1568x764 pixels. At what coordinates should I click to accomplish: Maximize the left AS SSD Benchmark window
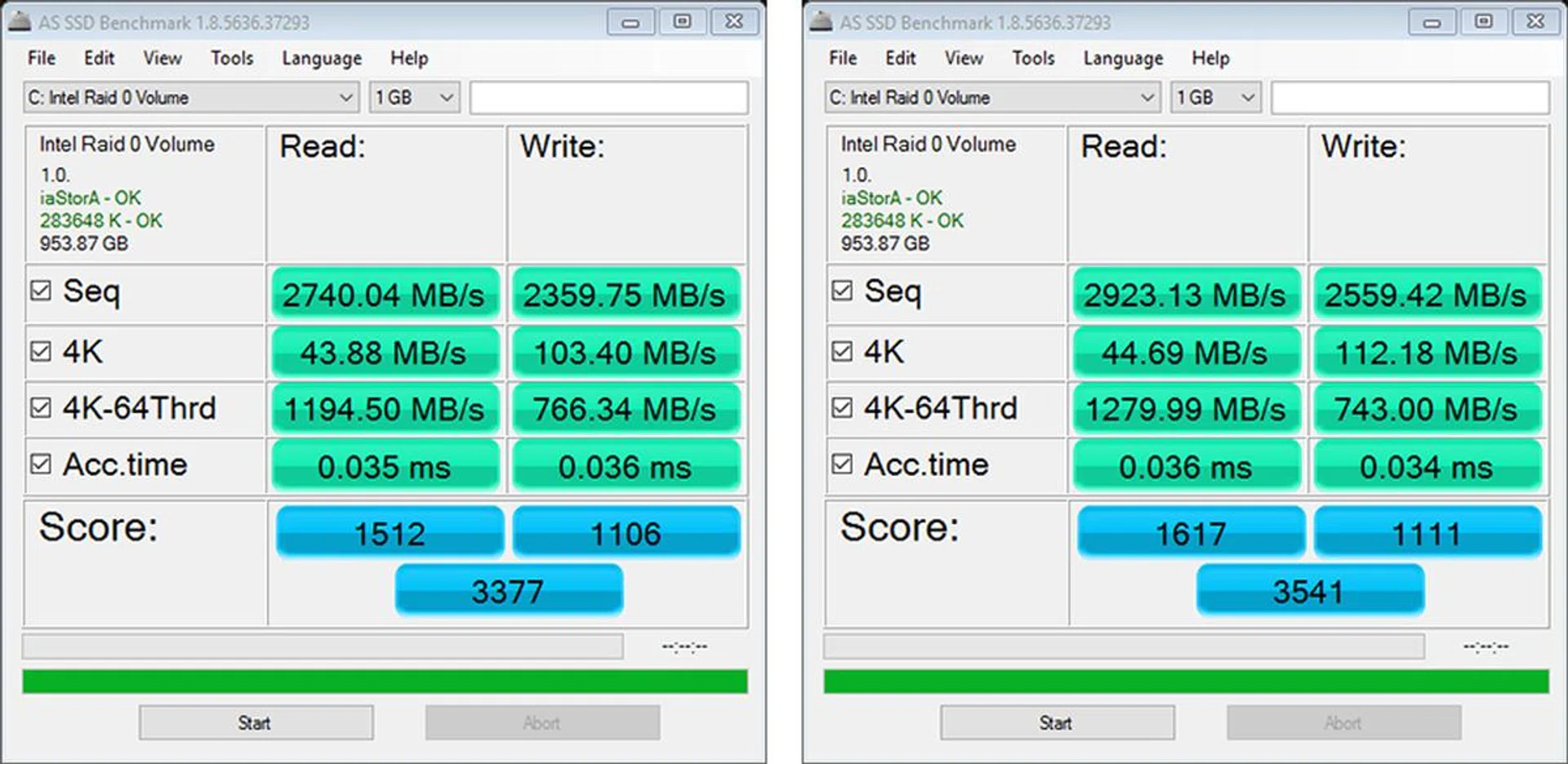click(x=682, y=22)
